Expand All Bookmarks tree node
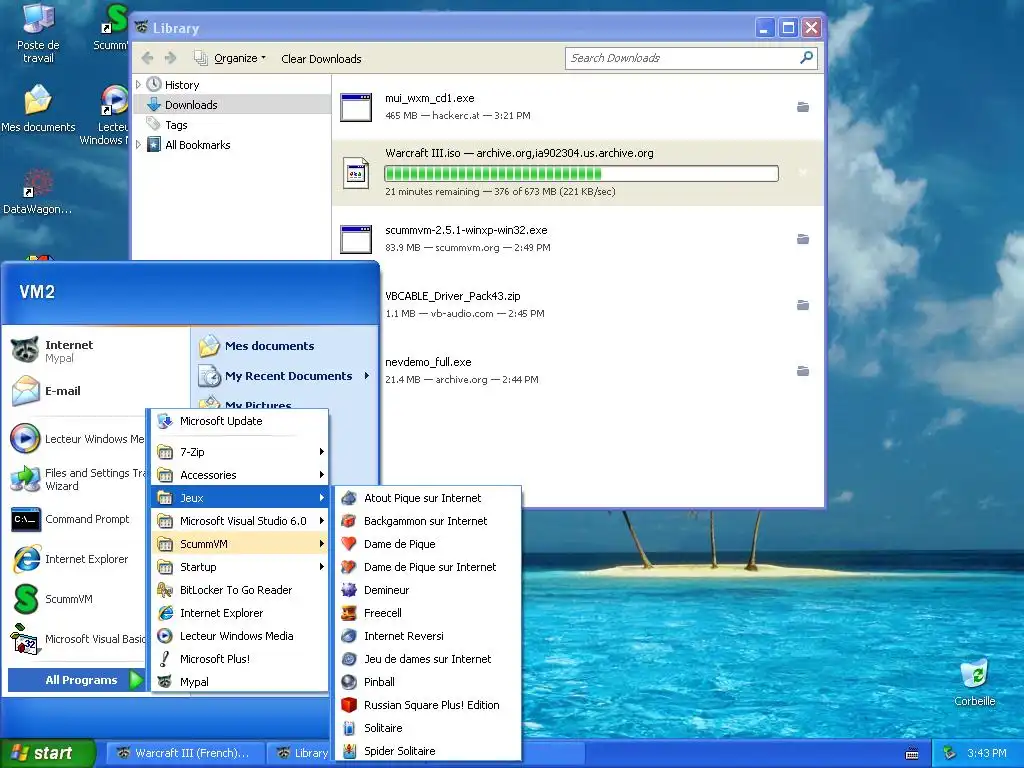Image resolution: width=1024 pixels, height=768 pixels. (138, 145)
